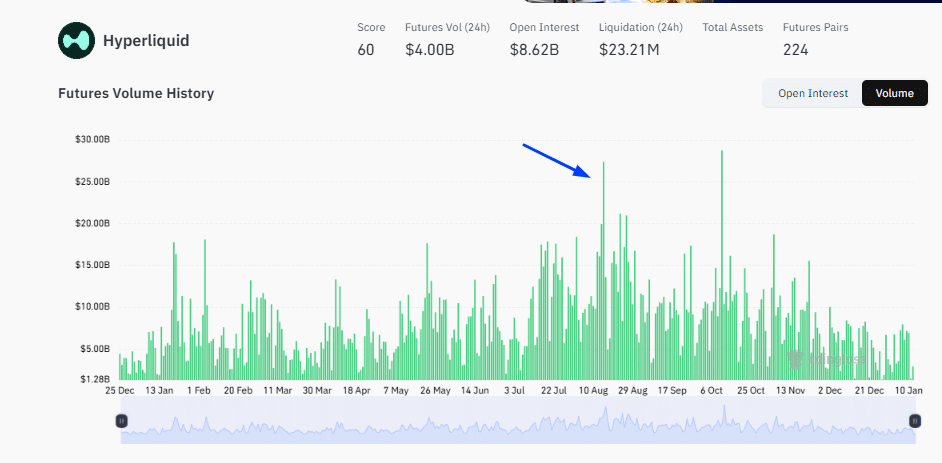This screenshot has height=463, width=942.
Task: Click the Hyperliquid exchange name
Action: (x=146, y=41)
